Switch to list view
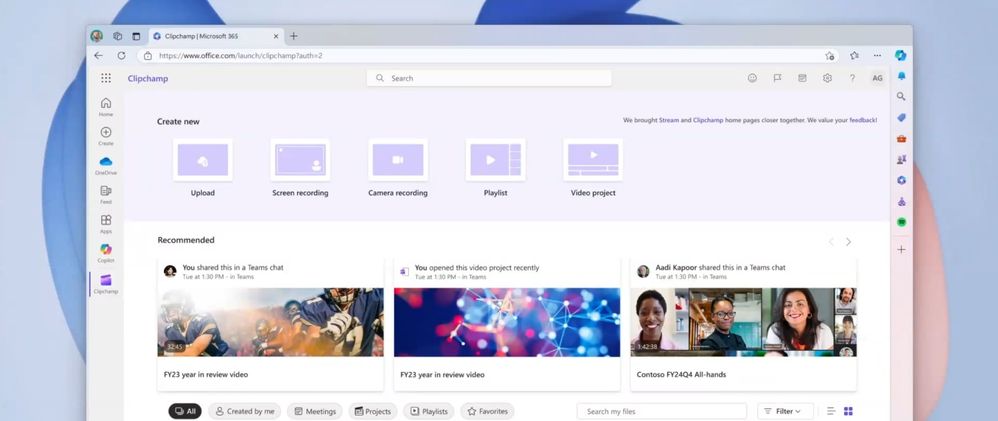 pyautogui.click(x=831, y=411)
